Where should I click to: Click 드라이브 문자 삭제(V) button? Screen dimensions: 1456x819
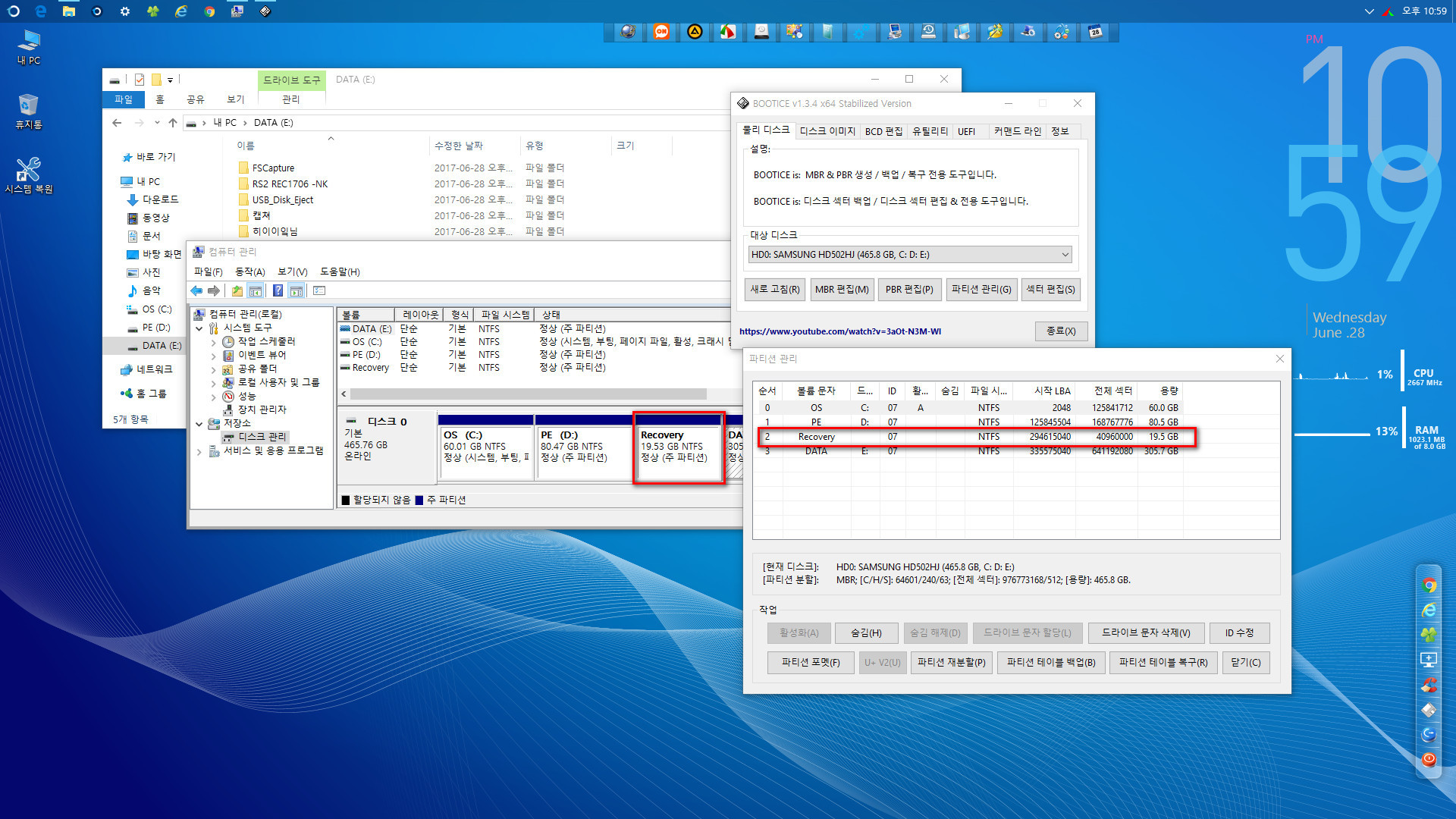[1146, 633]
